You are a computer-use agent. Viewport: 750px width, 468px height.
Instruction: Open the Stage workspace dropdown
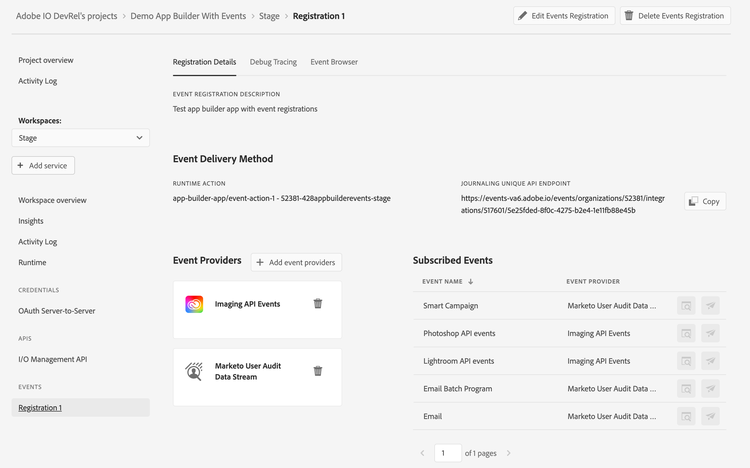tap(81, 138)
